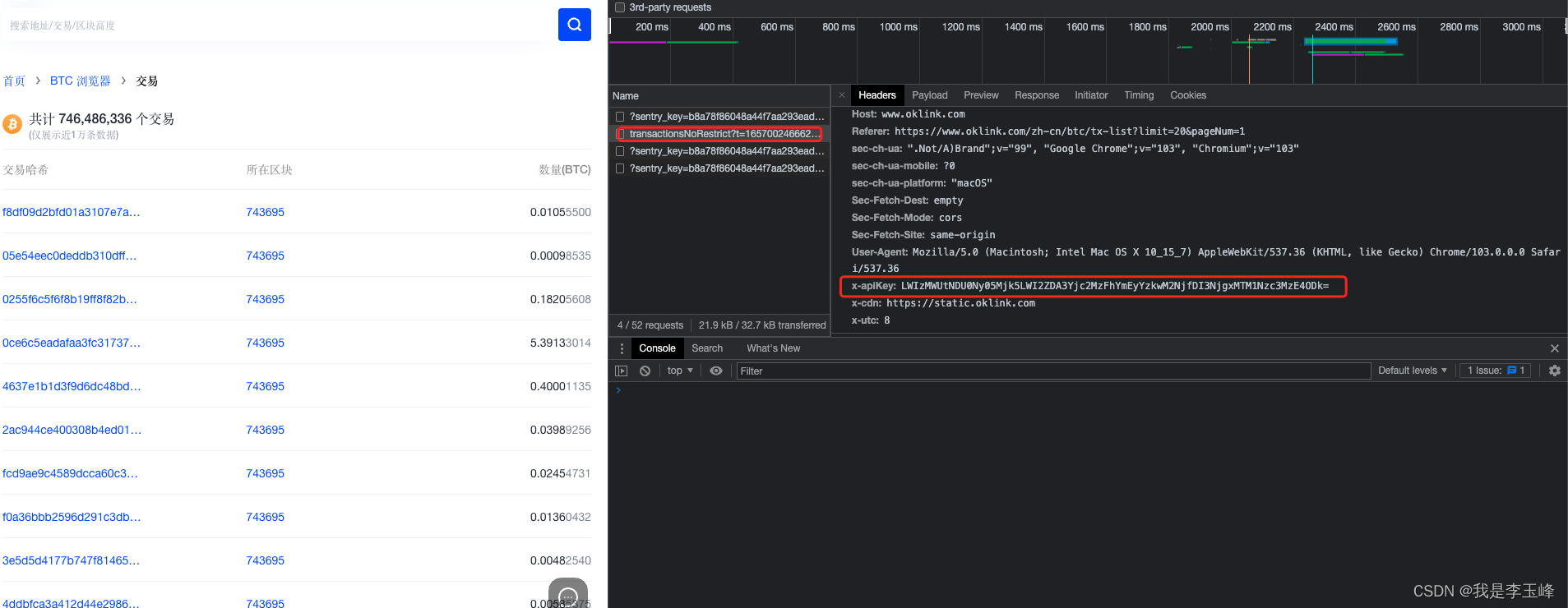The height and width of the screenshot is (608, 1568).
Task: Click the Name column header
Action: pos(719,96)
